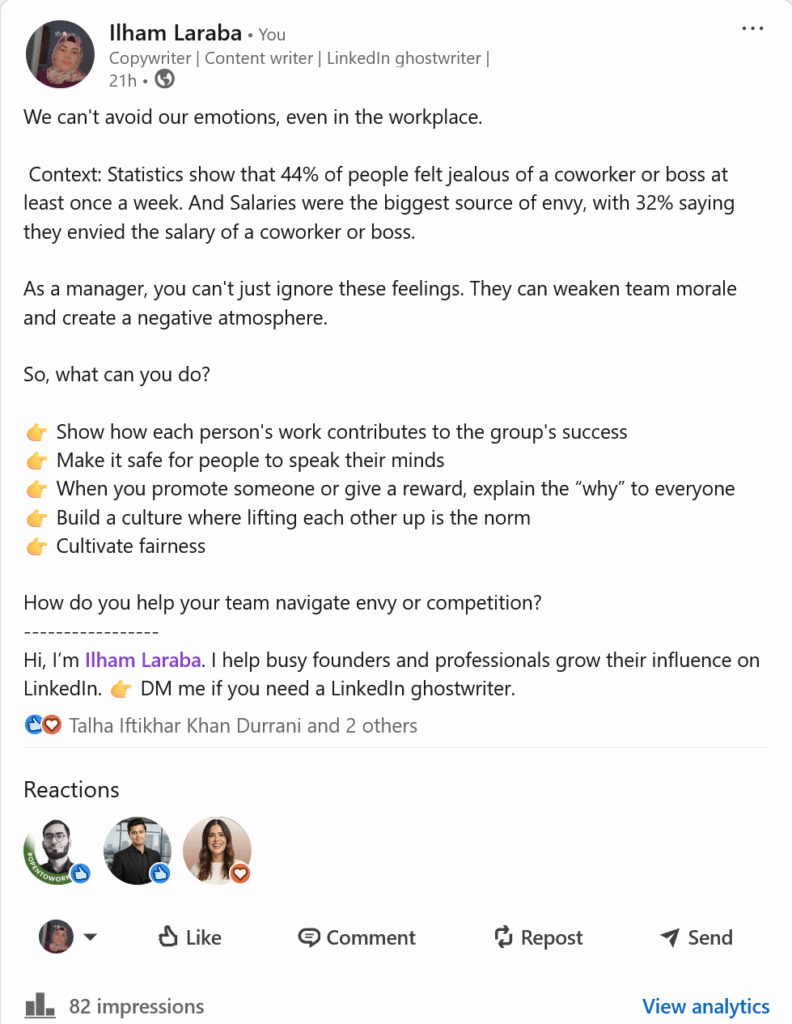Open the third reactor's avatar with heart badge
Screen dimensions: 792x1024
click(216, 850)
